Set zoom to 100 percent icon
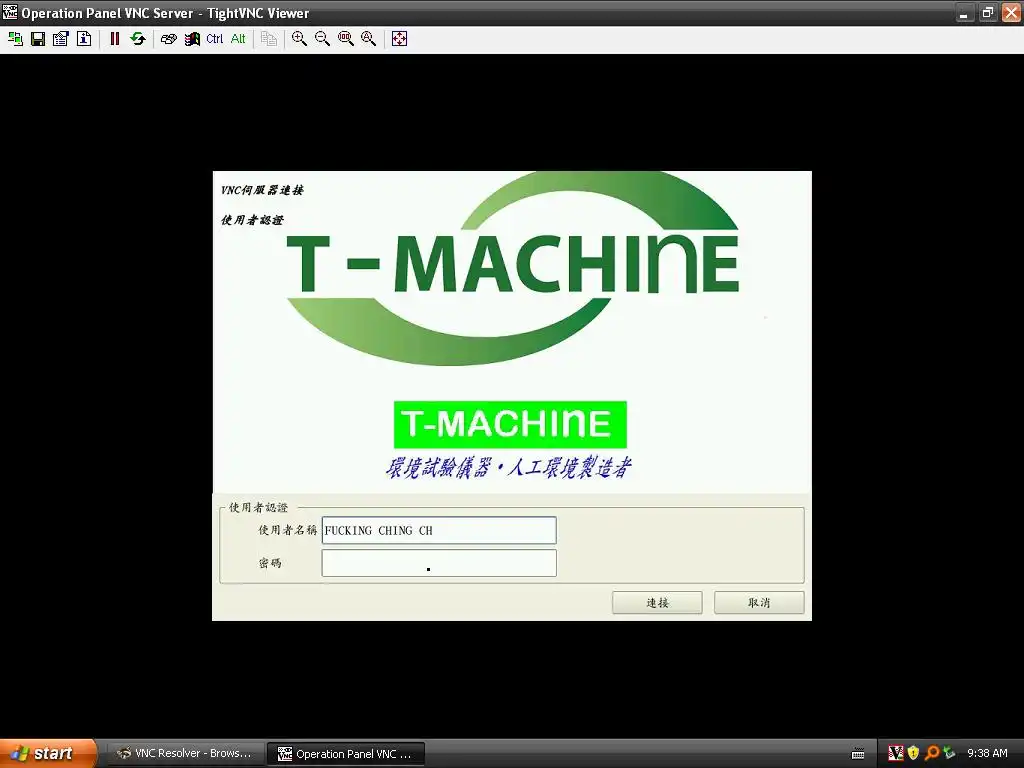Image resolution: width=1024 pixels, height=768 pixels. tap(345, 39)
